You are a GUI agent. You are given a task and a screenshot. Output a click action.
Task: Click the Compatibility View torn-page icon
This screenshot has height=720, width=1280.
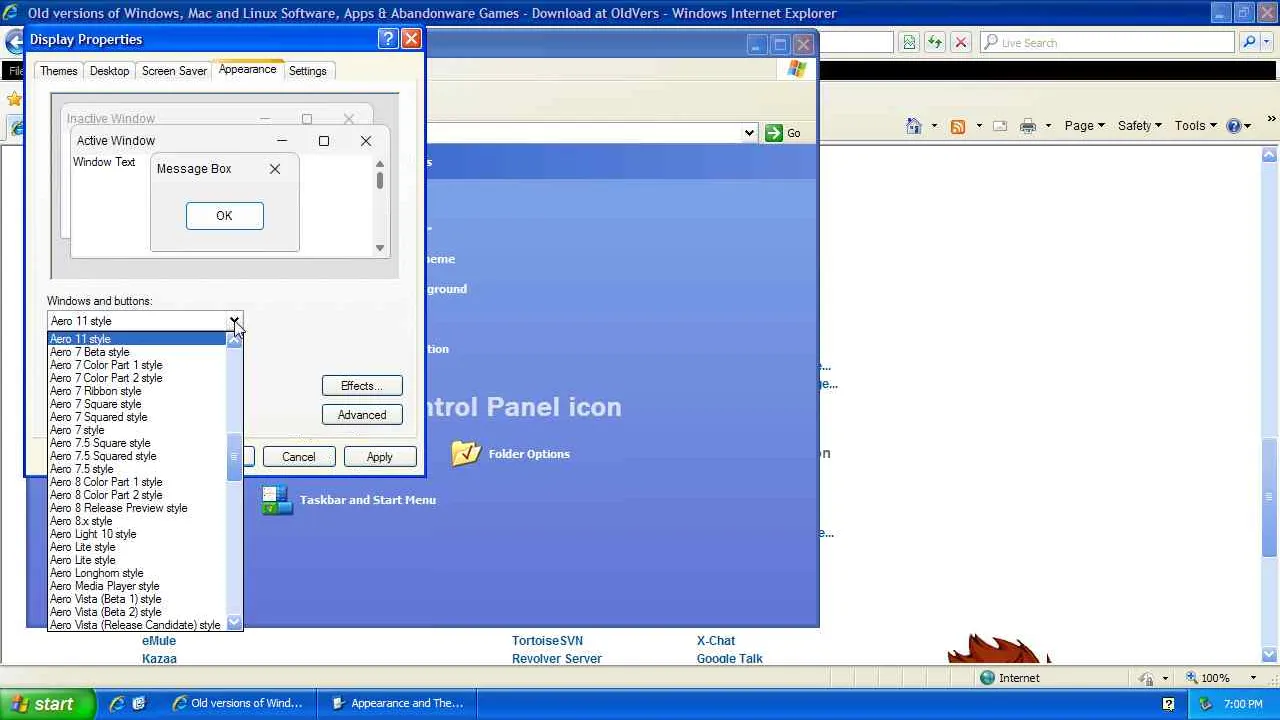click(909, 43)
